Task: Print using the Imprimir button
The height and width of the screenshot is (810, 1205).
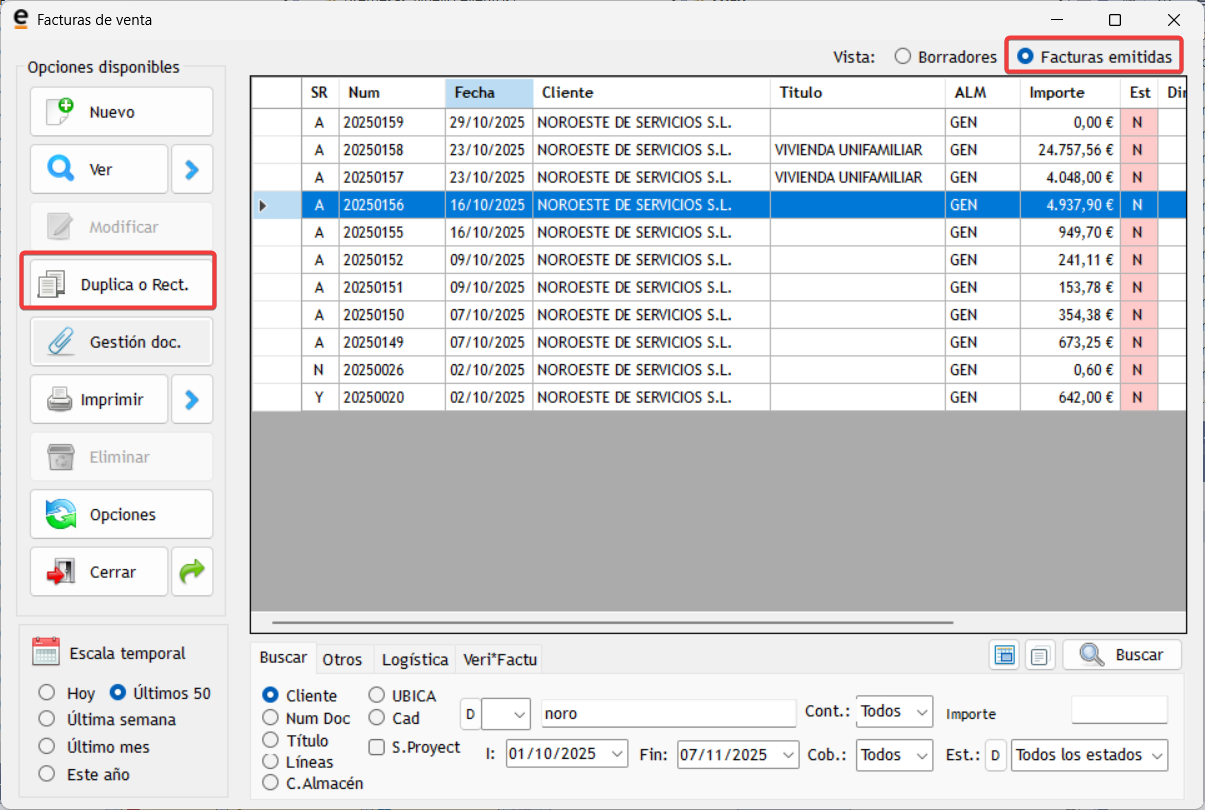Action: tap(99, 400)
